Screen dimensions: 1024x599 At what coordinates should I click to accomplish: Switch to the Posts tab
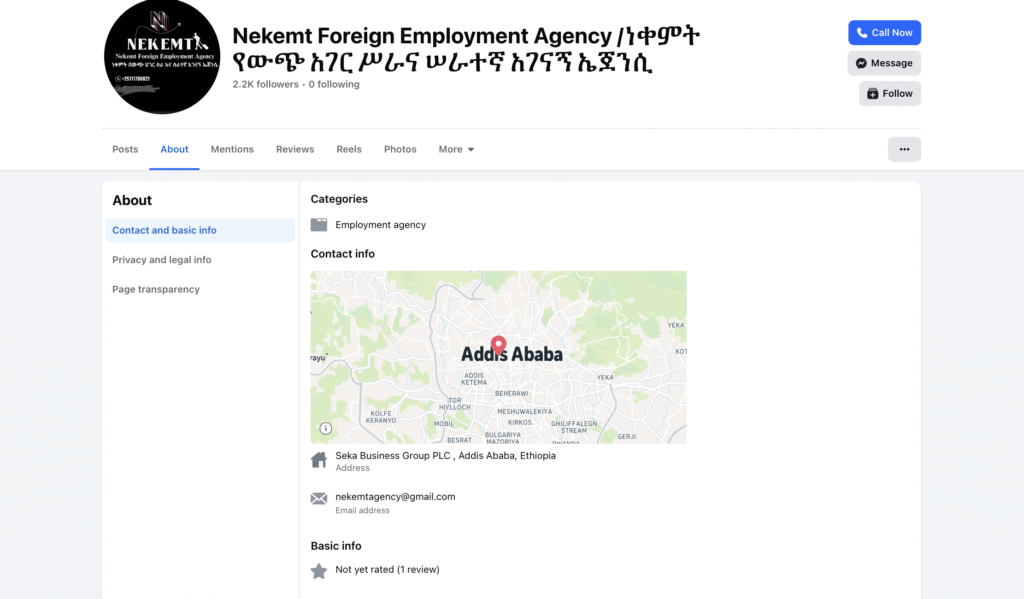(x=125, y=149)
